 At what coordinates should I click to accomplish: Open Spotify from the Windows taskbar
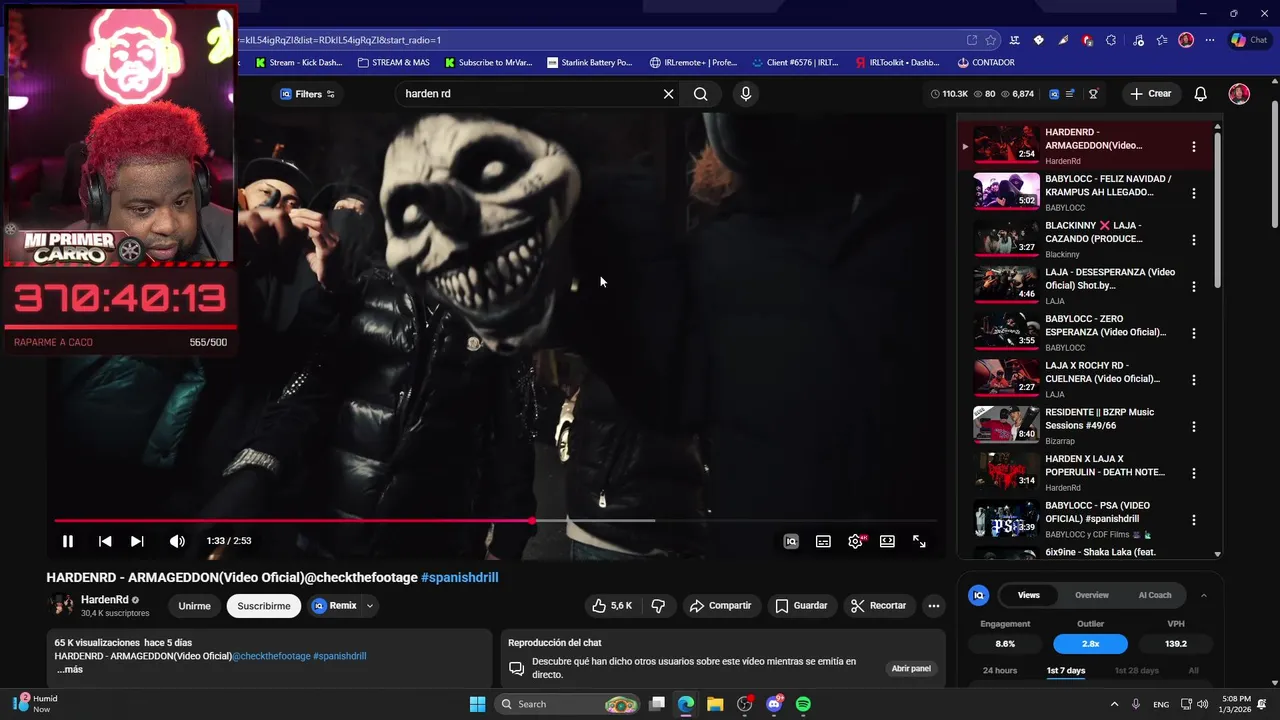pos(803,704)
